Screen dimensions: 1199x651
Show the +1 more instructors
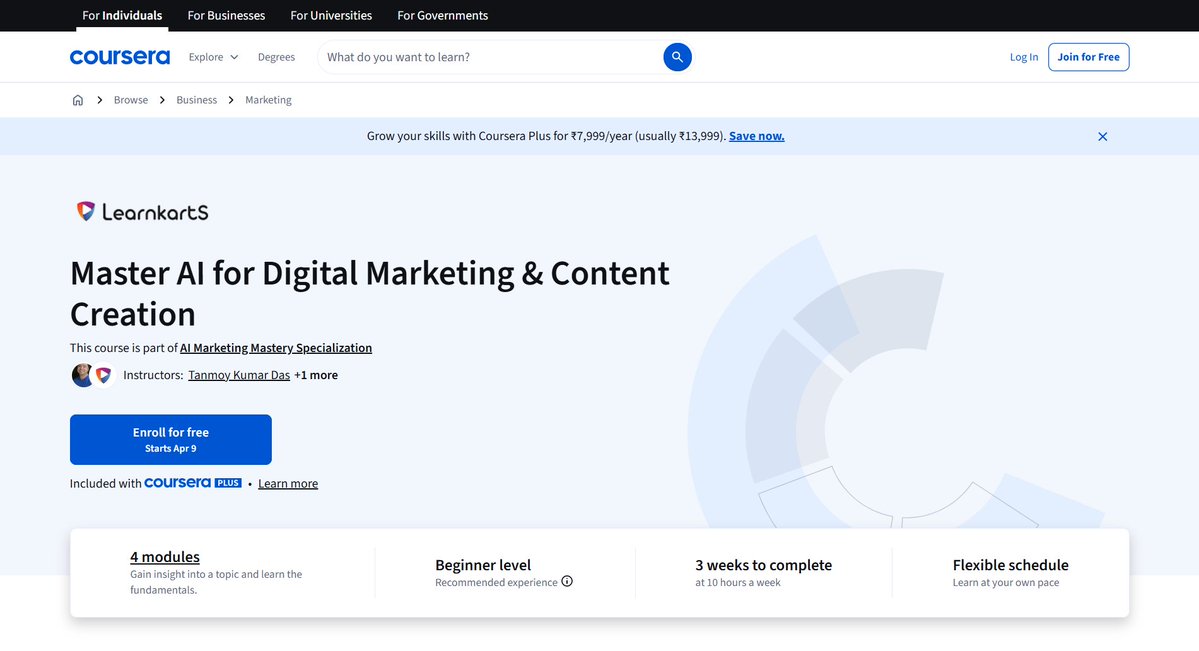(316, 375)
